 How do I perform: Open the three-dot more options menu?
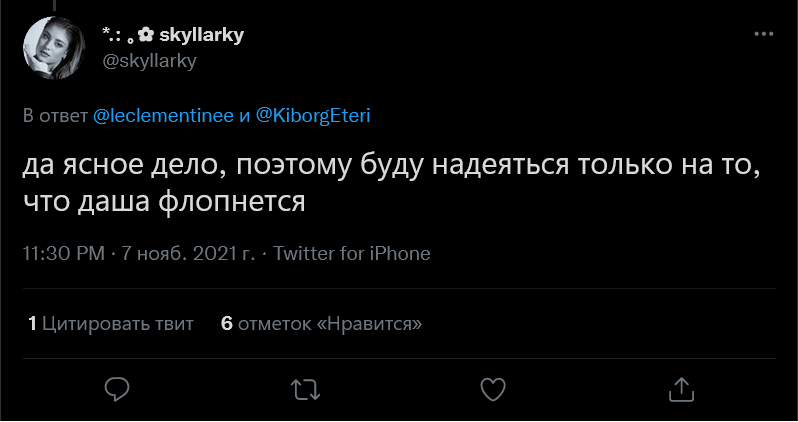761,34
